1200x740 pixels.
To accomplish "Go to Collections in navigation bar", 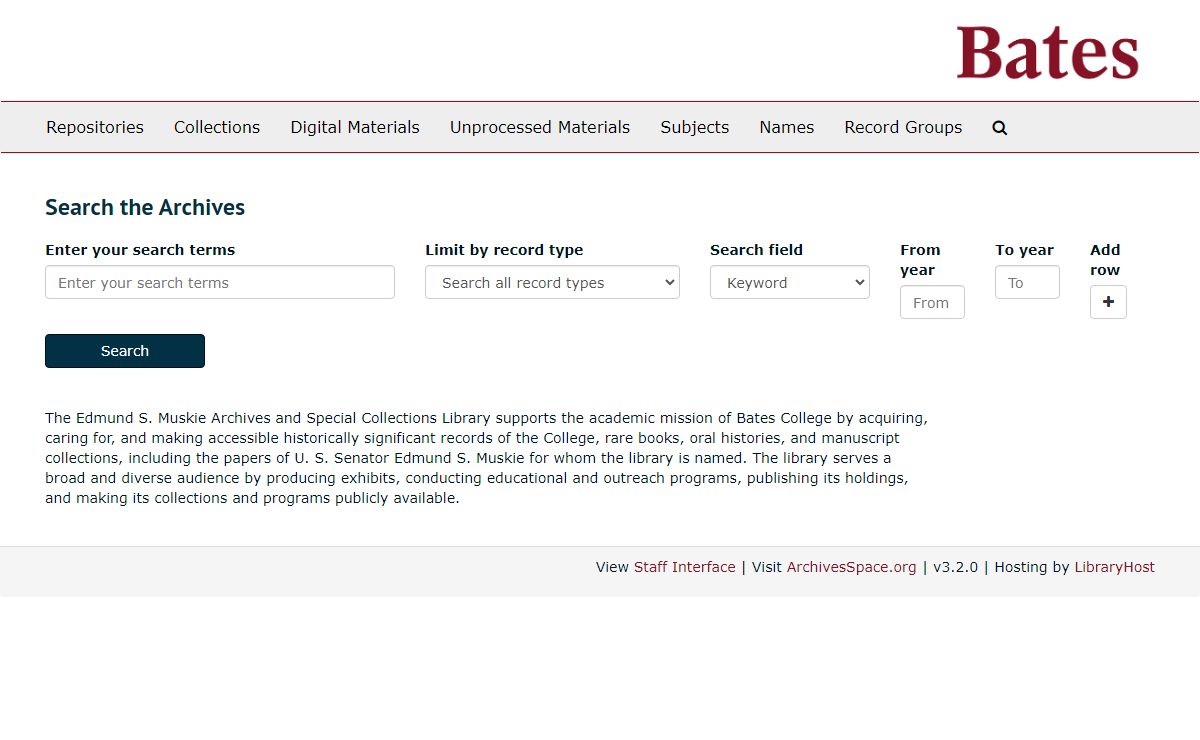I will click(x=217, y=127).
